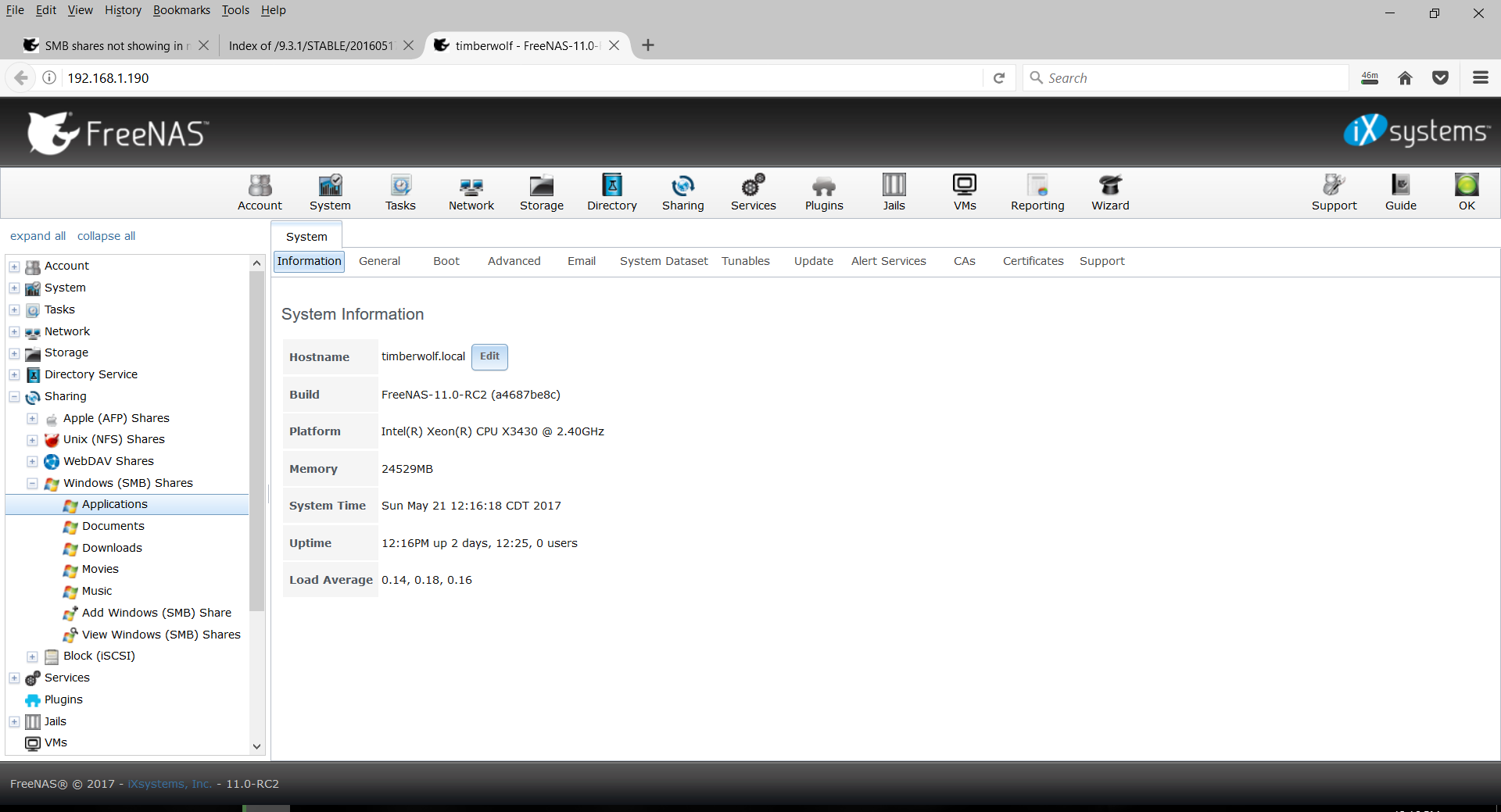
Task: Switch to the System Dataset tab
Action: (664, 261)
